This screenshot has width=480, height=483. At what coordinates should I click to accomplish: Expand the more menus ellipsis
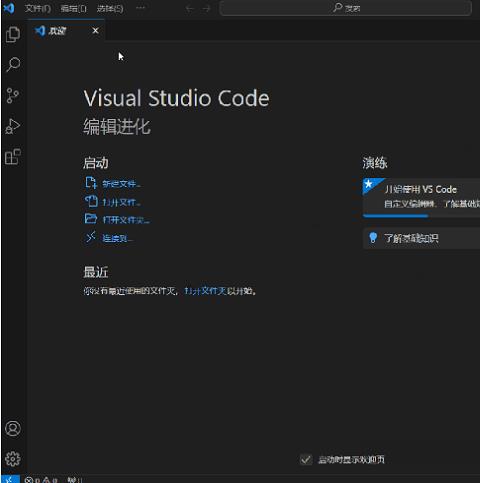(141, 8)
